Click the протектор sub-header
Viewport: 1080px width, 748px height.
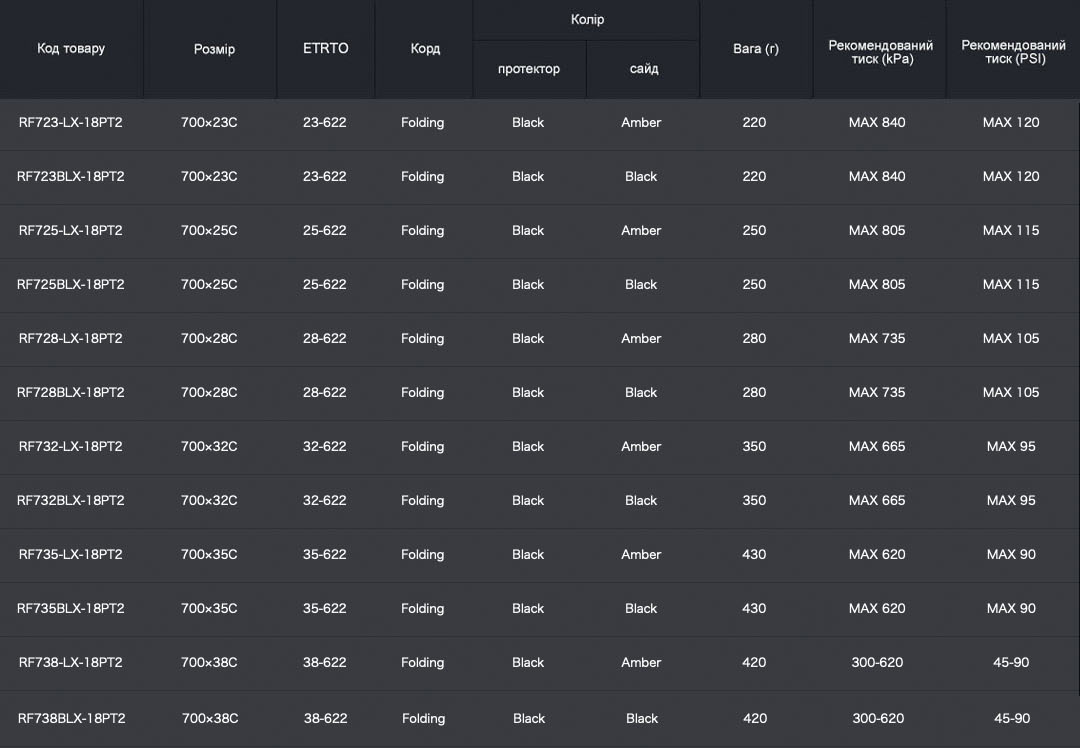click(x=529, y=69)
